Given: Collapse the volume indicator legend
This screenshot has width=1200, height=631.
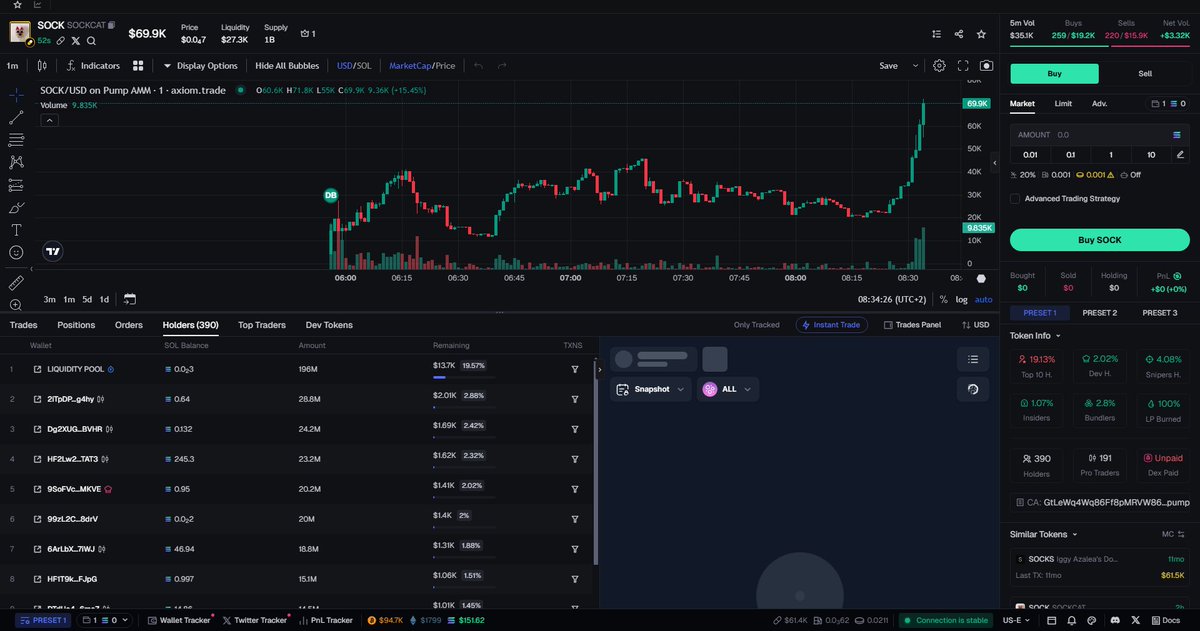Looking at the screenshot, I should [49, 120].
